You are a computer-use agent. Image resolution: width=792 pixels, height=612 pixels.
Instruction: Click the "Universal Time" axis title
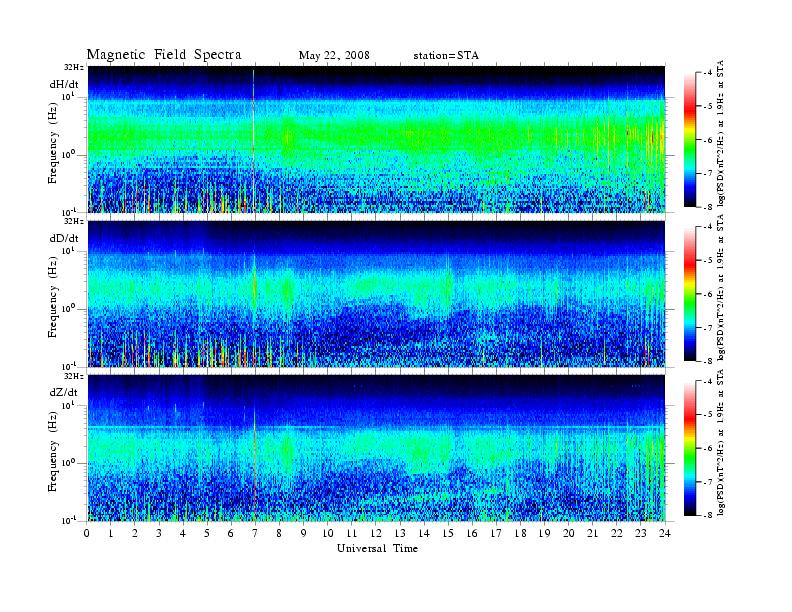[378, 548]
